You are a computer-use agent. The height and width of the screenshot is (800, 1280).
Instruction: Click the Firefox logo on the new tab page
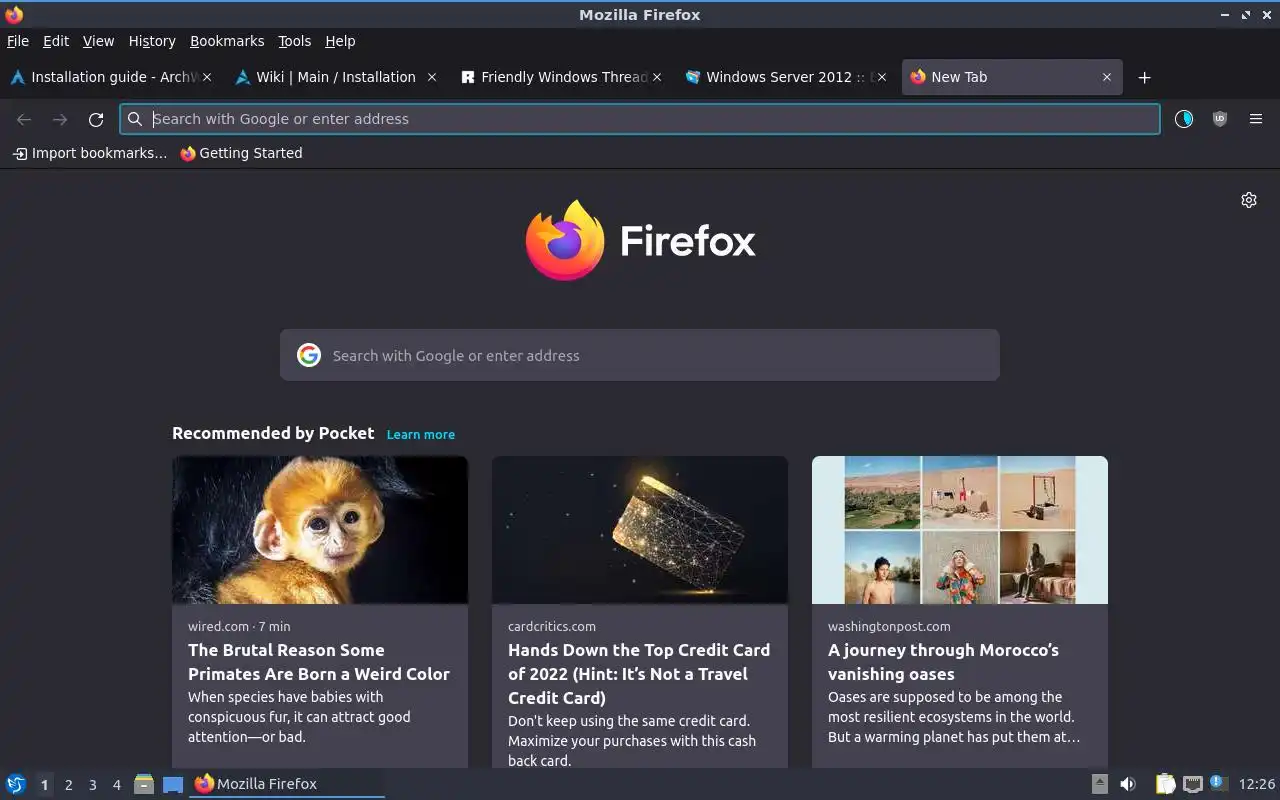pos(565,240)
